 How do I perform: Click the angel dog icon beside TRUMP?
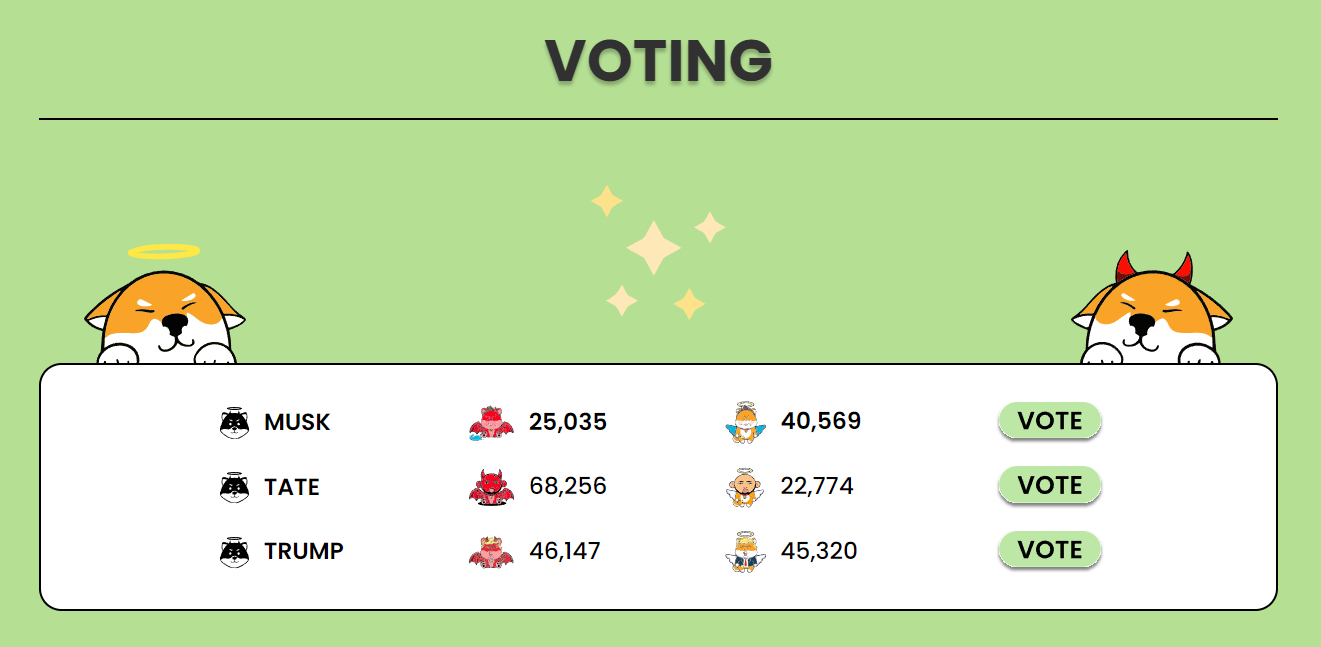[x=234, y=551]
